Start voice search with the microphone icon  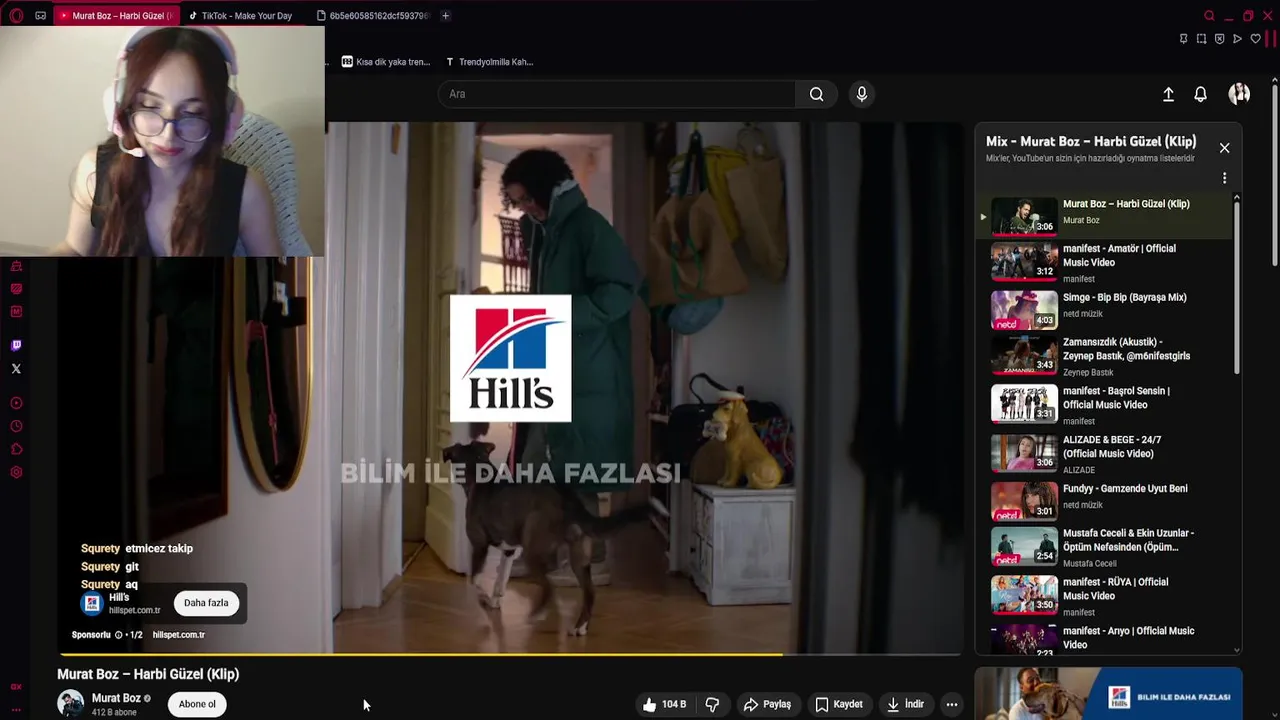862,94
